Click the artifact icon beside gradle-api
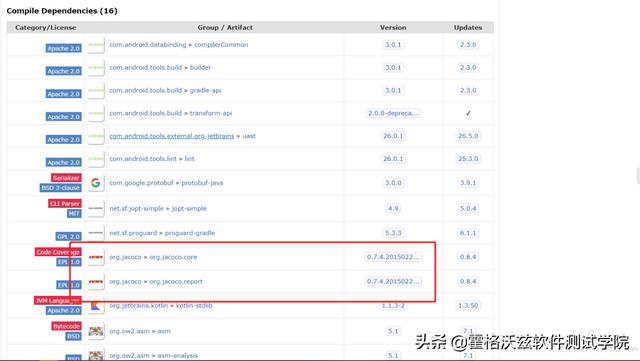Viewport: 640px width, 361px height. click(96, 91)
